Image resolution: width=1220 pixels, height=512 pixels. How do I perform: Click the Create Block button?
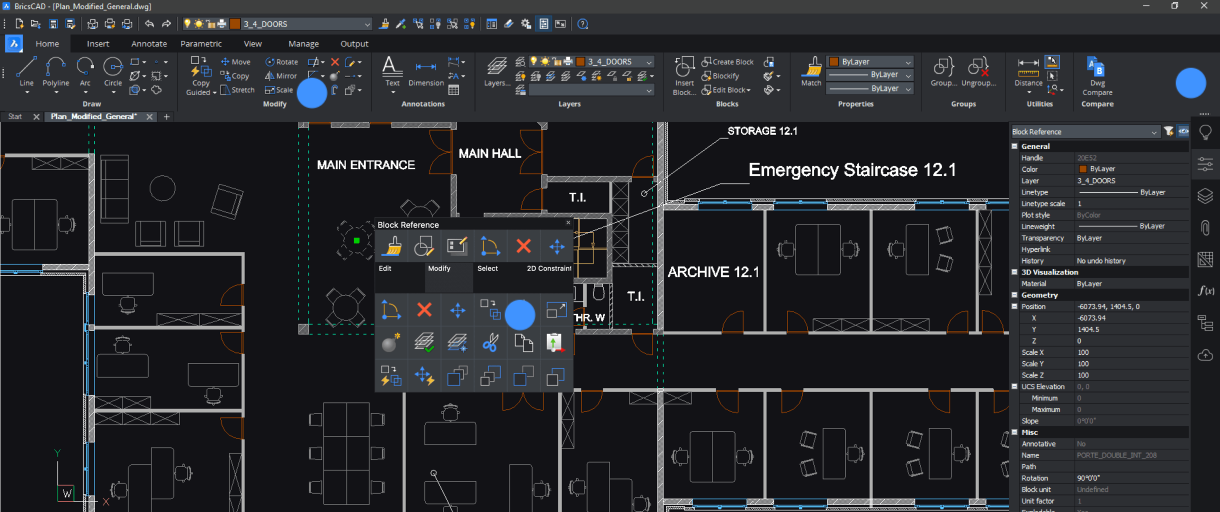pyautogui.click(x=727, y=62)
